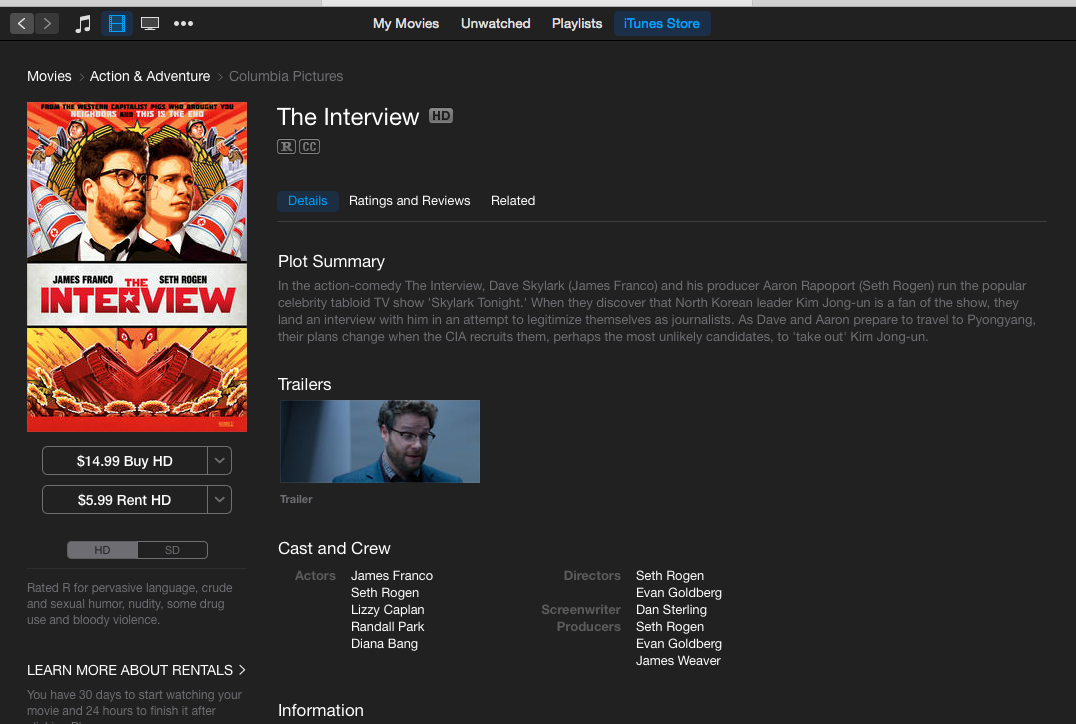
Task: Select the Details tab
Action: pos(307,201)
